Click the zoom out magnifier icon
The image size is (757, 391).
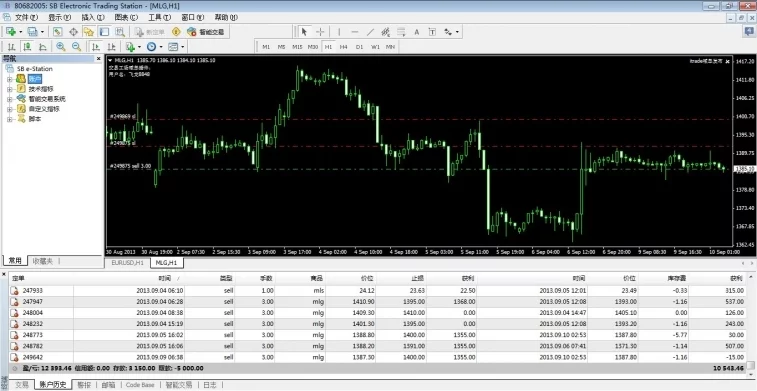click(76, 47)
